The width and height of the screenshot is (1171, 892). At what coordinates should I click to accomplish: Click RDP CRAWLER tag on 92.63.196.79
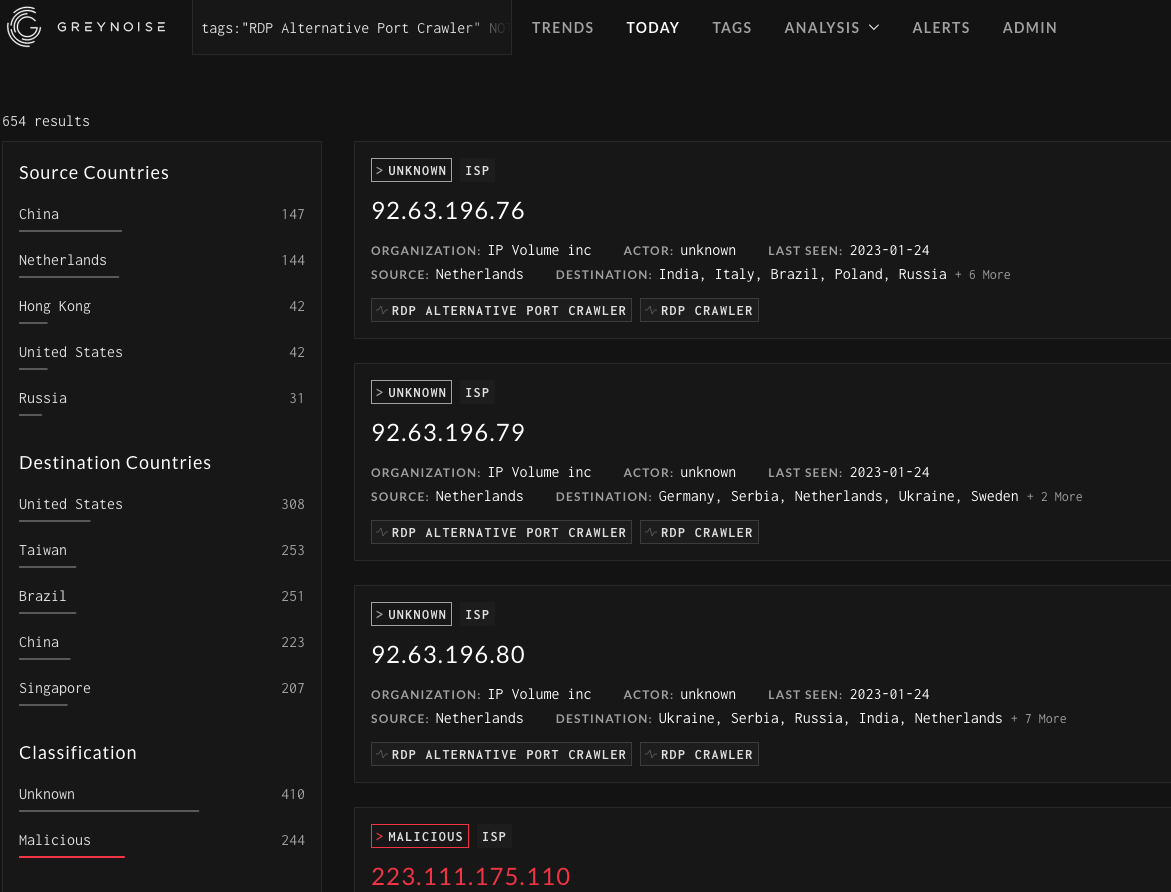tap(699, 532)
